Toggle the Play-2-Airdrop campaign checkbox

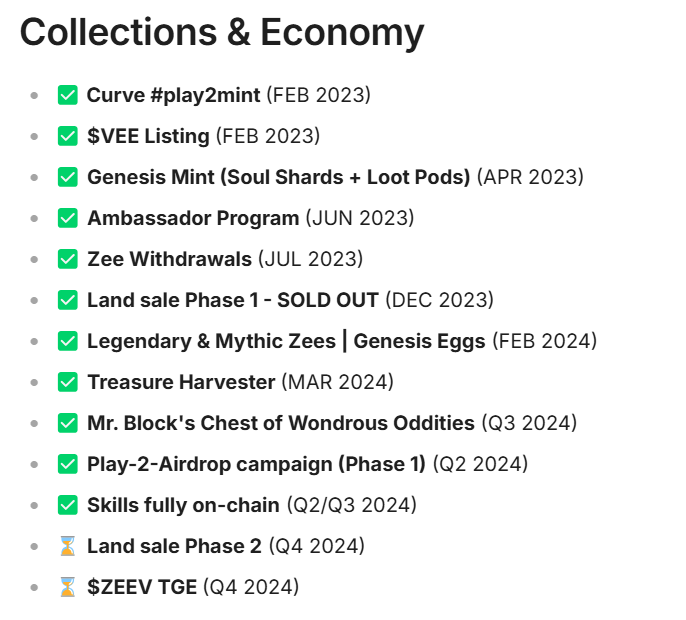(68, 464)
